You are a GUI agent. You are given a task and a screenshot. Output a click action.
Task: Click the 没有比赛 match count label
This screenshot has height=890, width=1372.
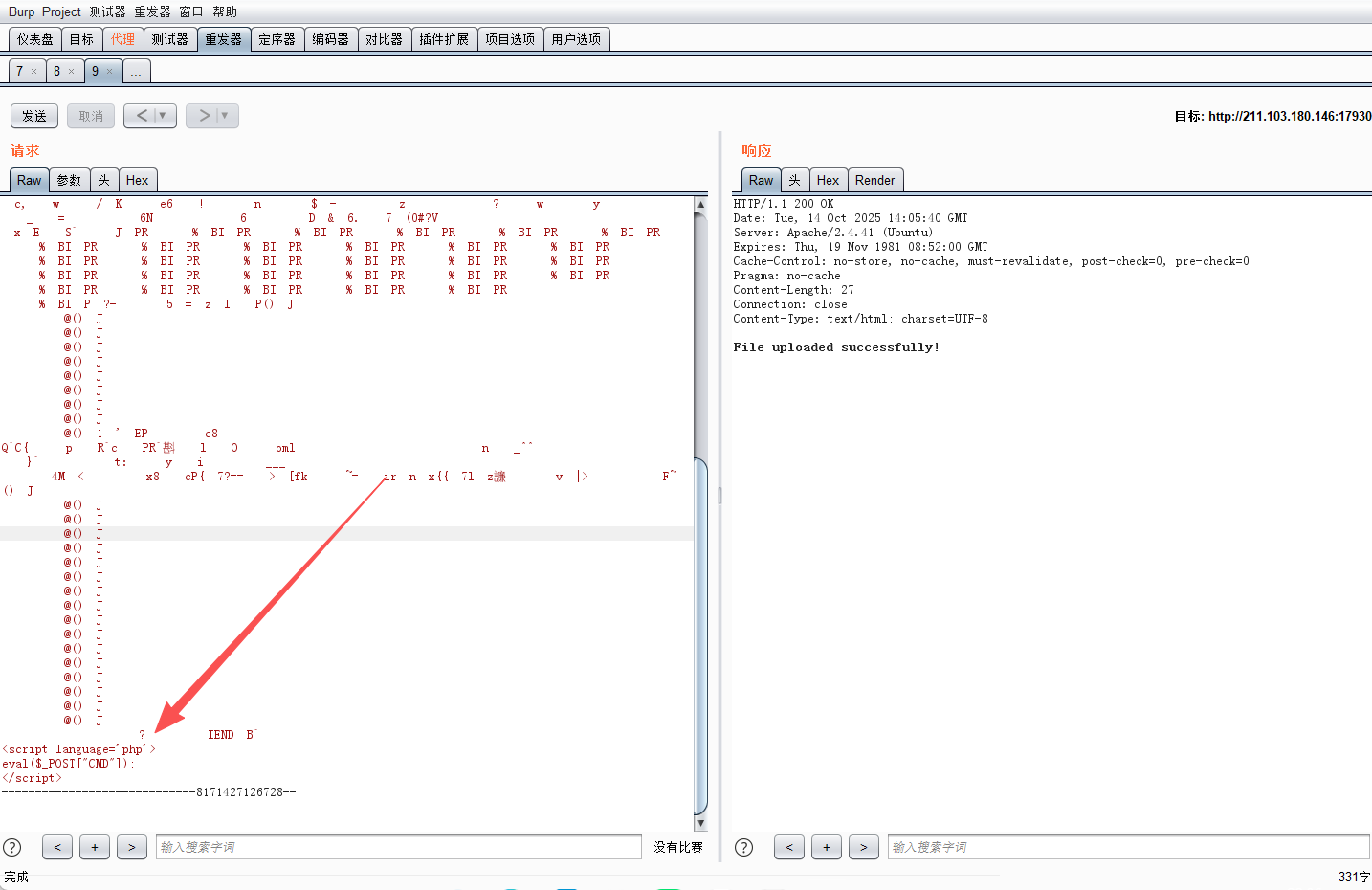coord(678,847)
